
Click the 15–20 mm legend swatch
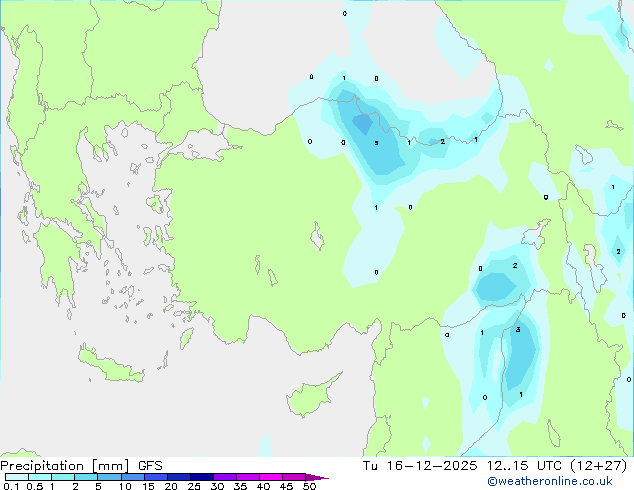coord(155,477)
